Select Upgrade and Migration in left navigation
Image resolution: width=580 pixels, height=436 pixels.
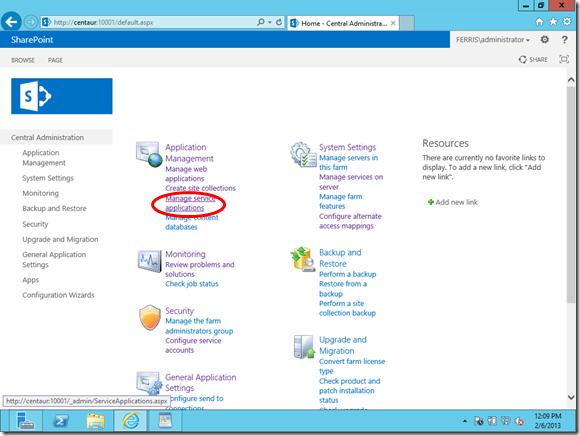click(60, 239)
